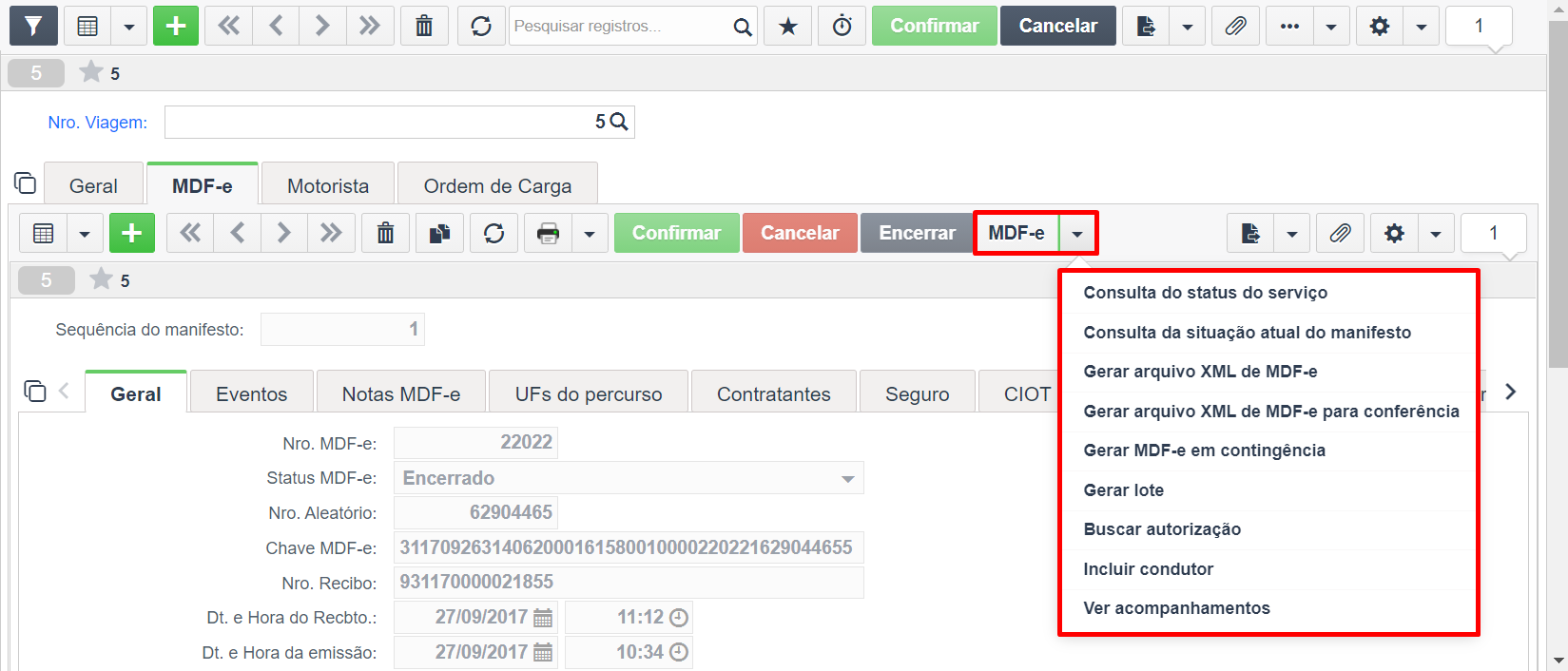Delete manifest with inner trash icon
Viewport: 1568px width, 671px height.
click(x=385, y=233)
